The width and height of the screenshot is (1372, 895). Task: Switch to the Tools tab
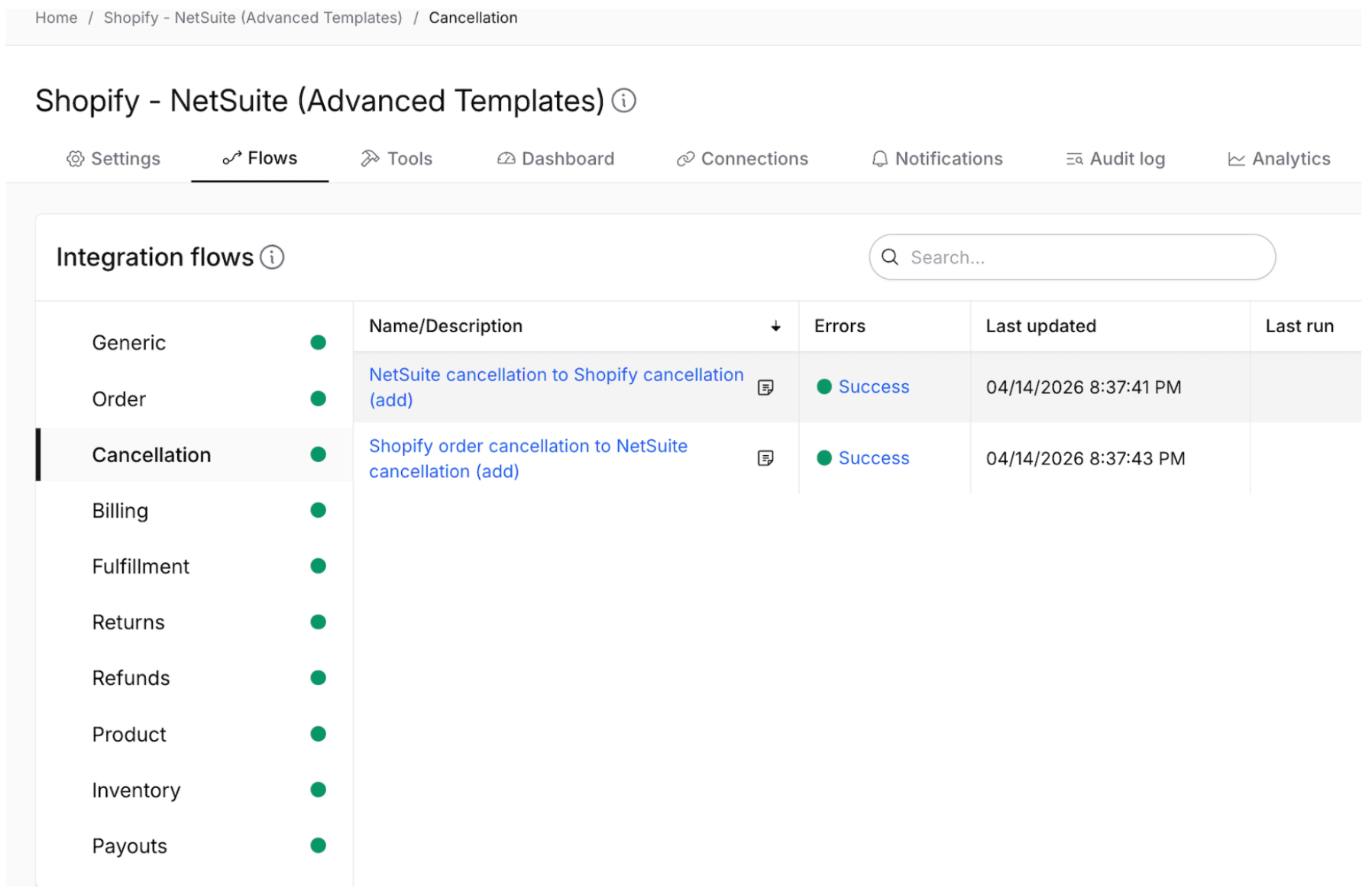coord(396,159)
